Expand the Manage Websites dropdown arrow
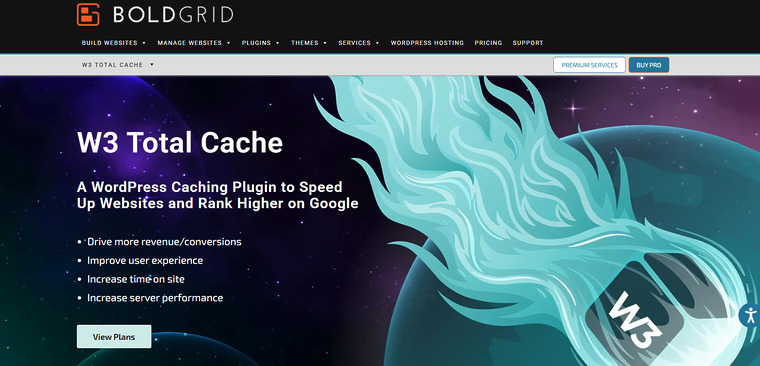Screen dimensions: 760x366 pos(228,43)
